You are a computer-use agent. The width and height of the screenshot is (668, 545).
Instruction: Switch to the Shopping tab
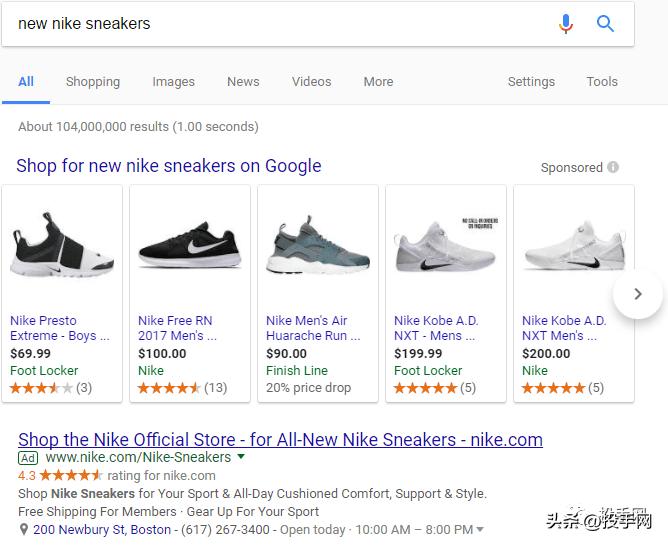point(93,82)
